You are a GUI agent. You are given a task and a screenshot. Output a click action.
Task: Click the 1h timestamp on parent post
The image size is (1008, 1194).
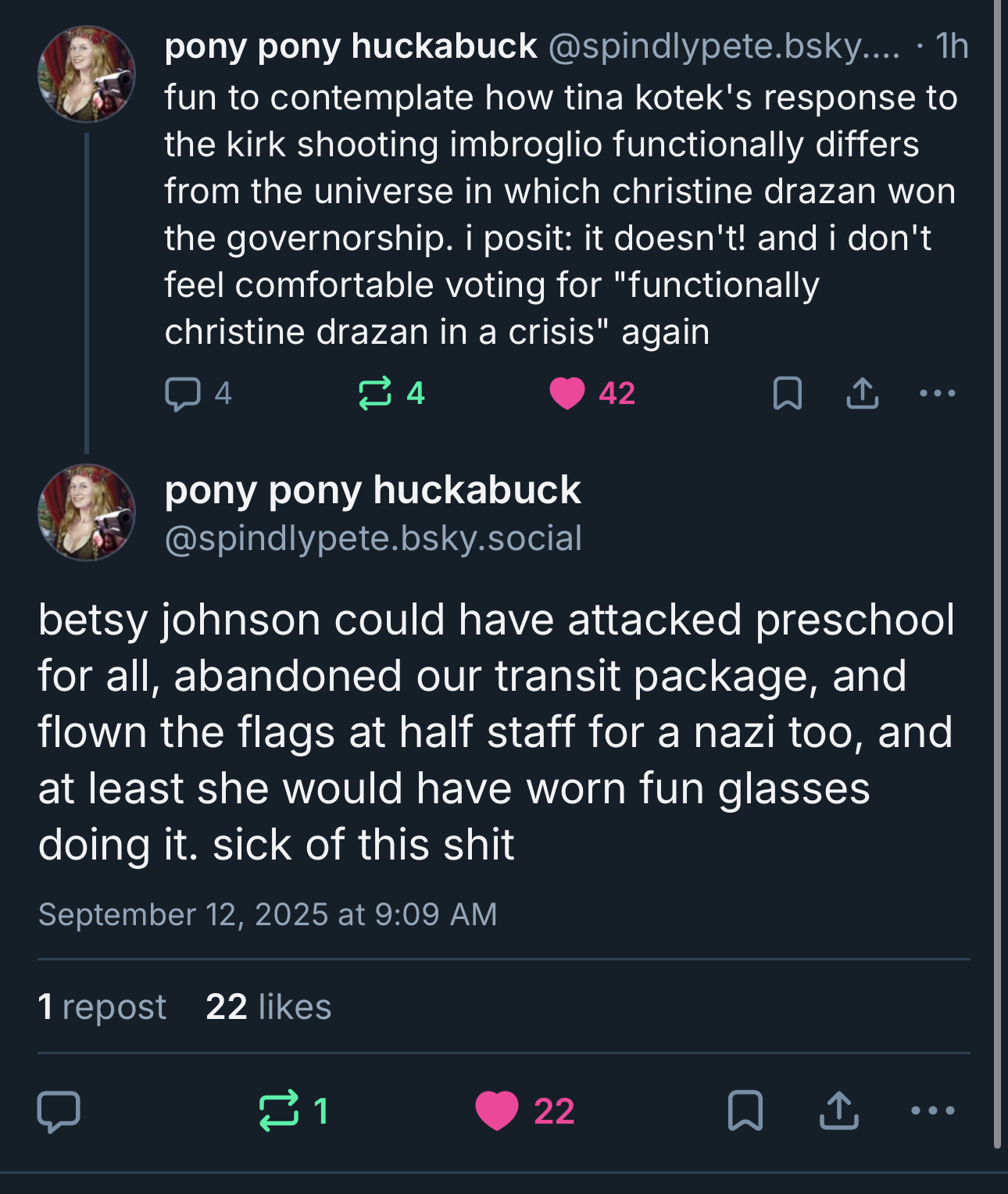pyautogui.click(x=951, y=46)
